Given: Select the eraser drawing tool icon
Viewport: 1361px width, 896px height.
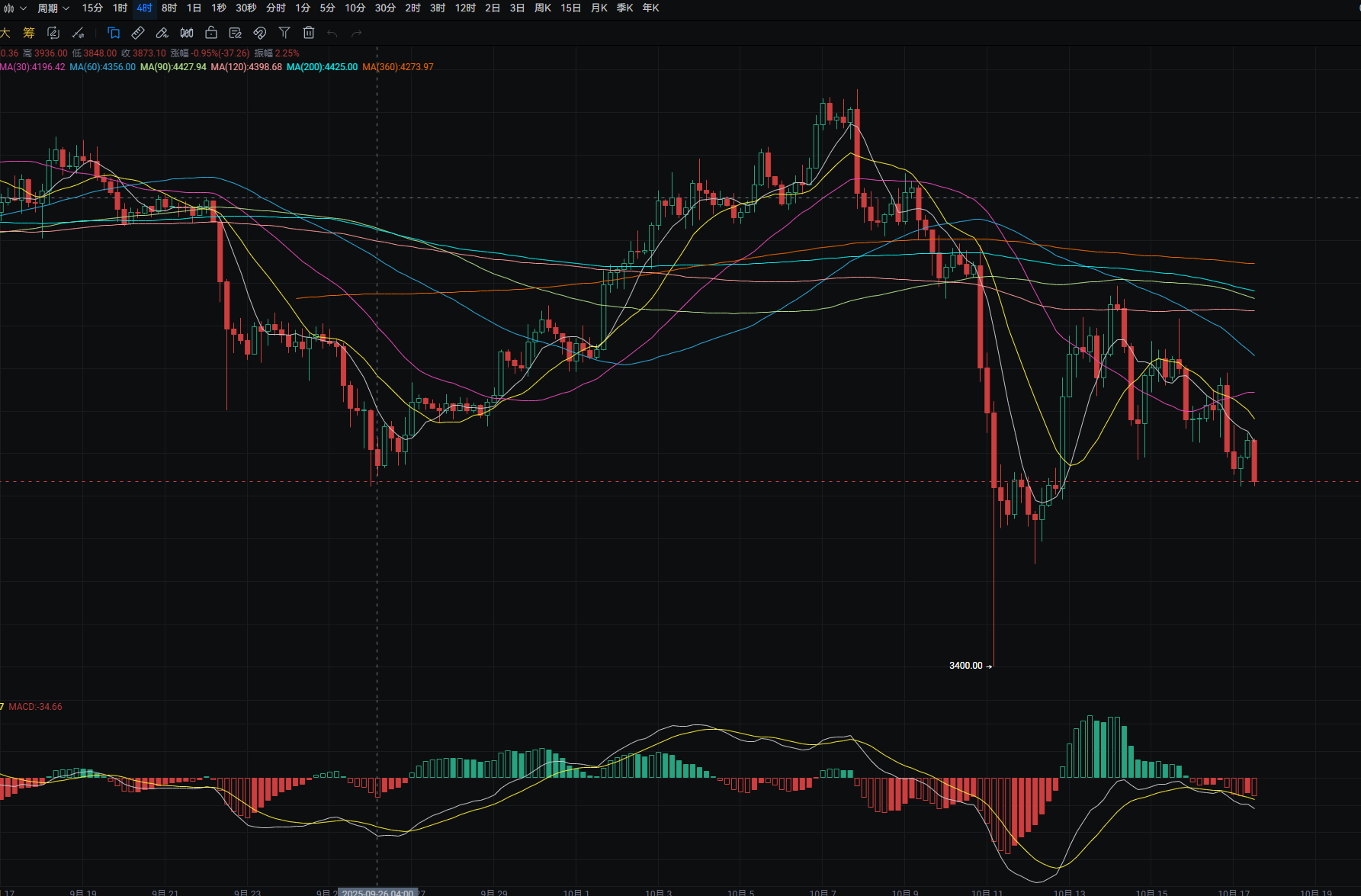Looking at the screenshot, I should (x=162, y=33).
